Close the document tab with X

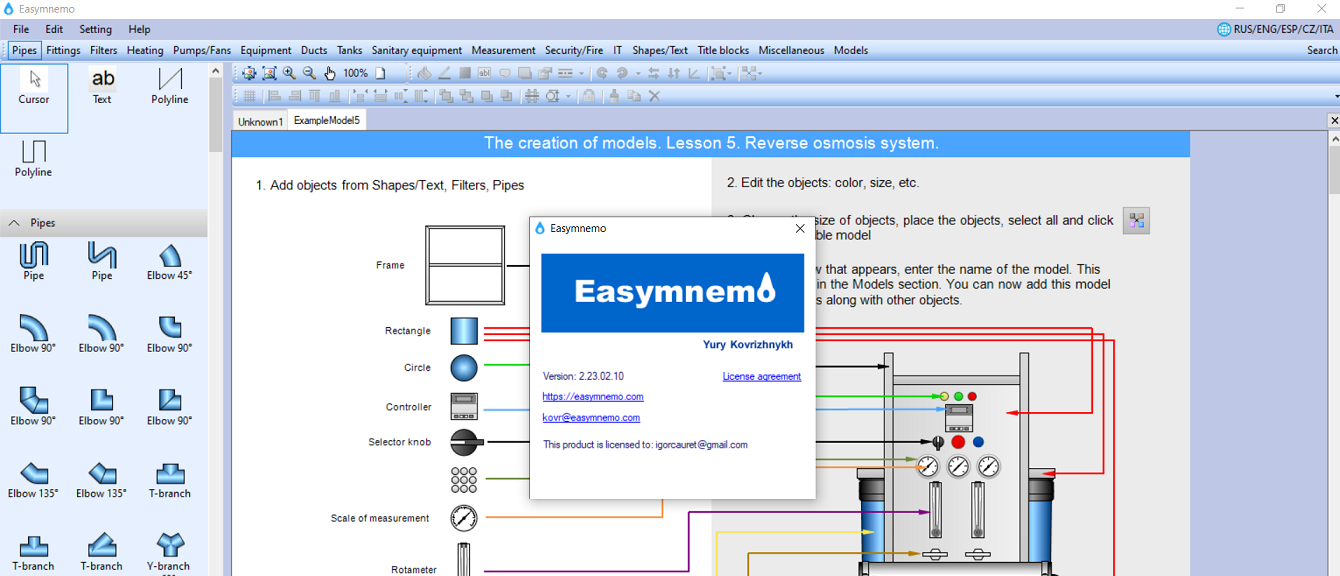[x=1334, y=120]
